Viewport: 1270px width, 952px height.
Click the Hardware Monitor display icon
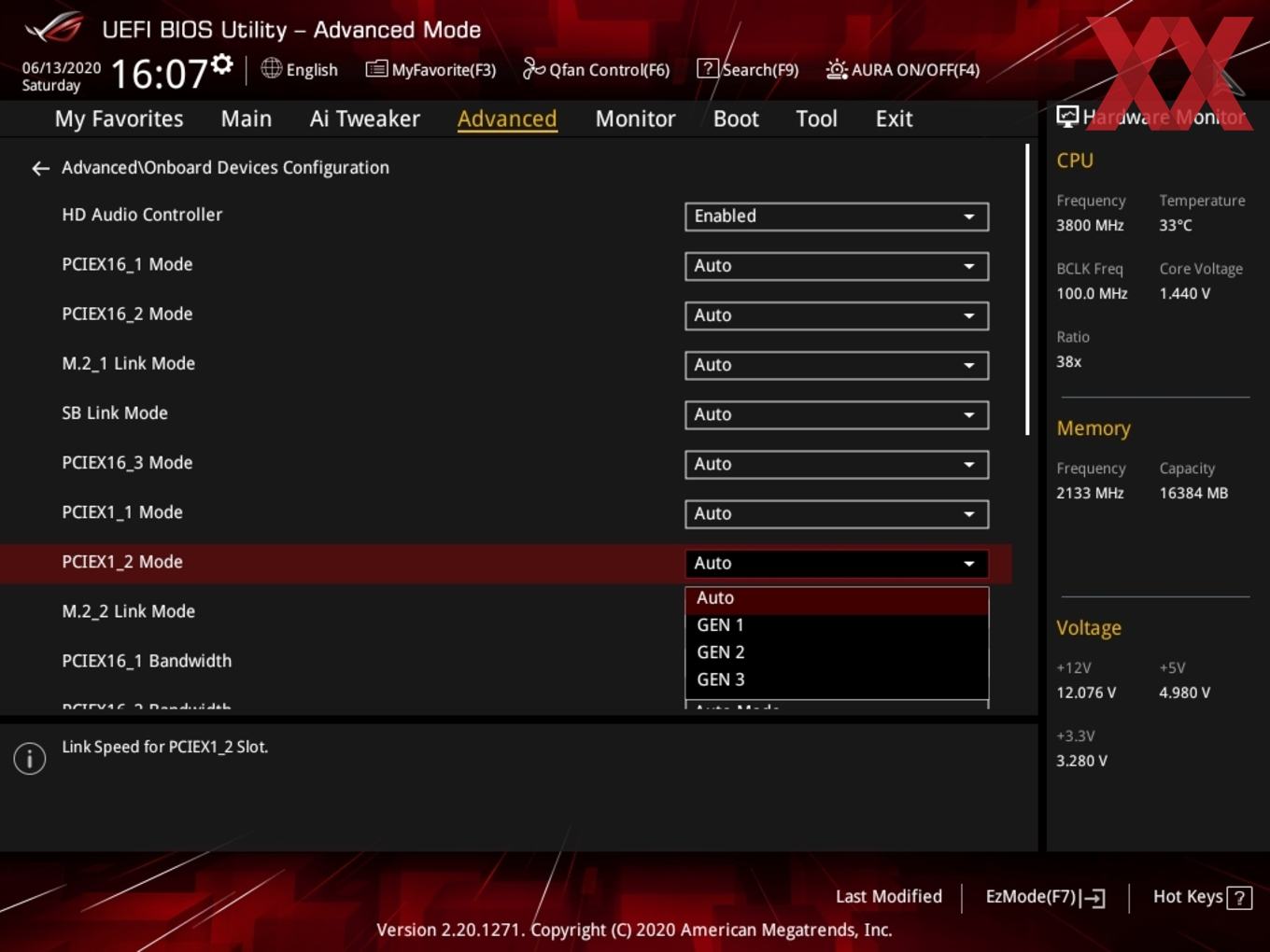[1067, 117]
